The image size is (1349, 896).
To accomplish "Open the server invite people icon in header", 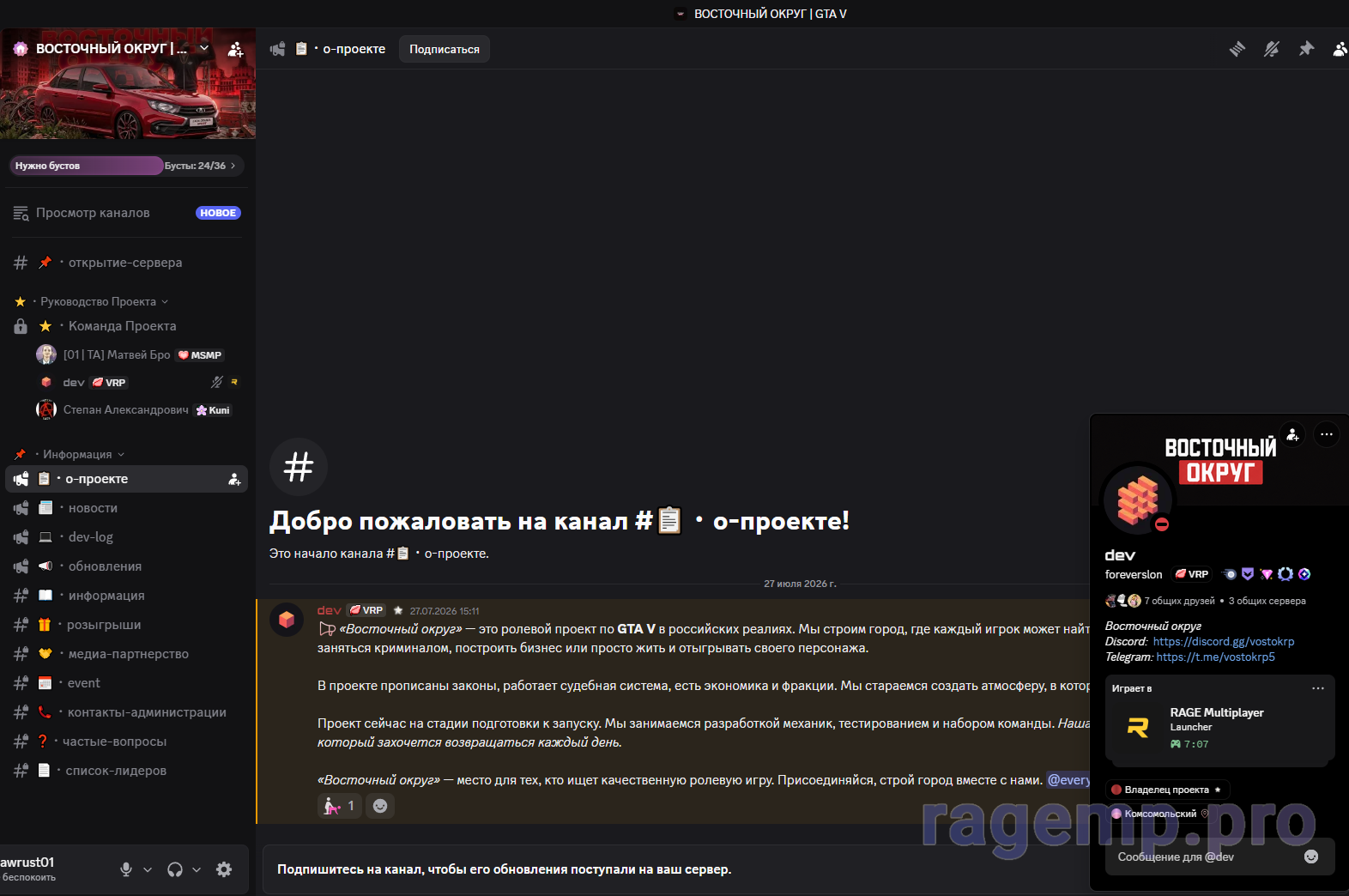I will click(235, 49).
